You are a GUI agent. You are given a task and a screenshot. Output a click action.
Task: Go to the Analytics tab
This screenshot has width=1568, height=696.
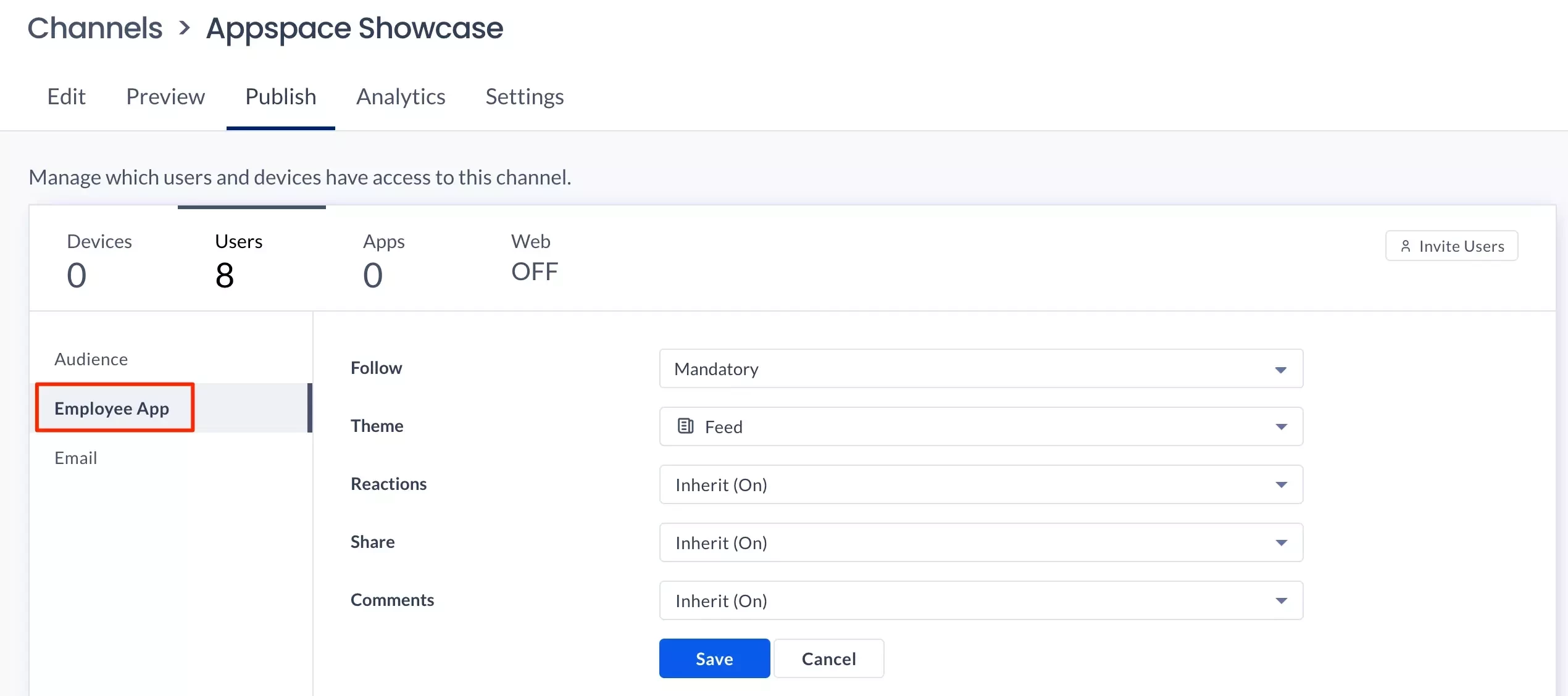[x=401, y=97]
